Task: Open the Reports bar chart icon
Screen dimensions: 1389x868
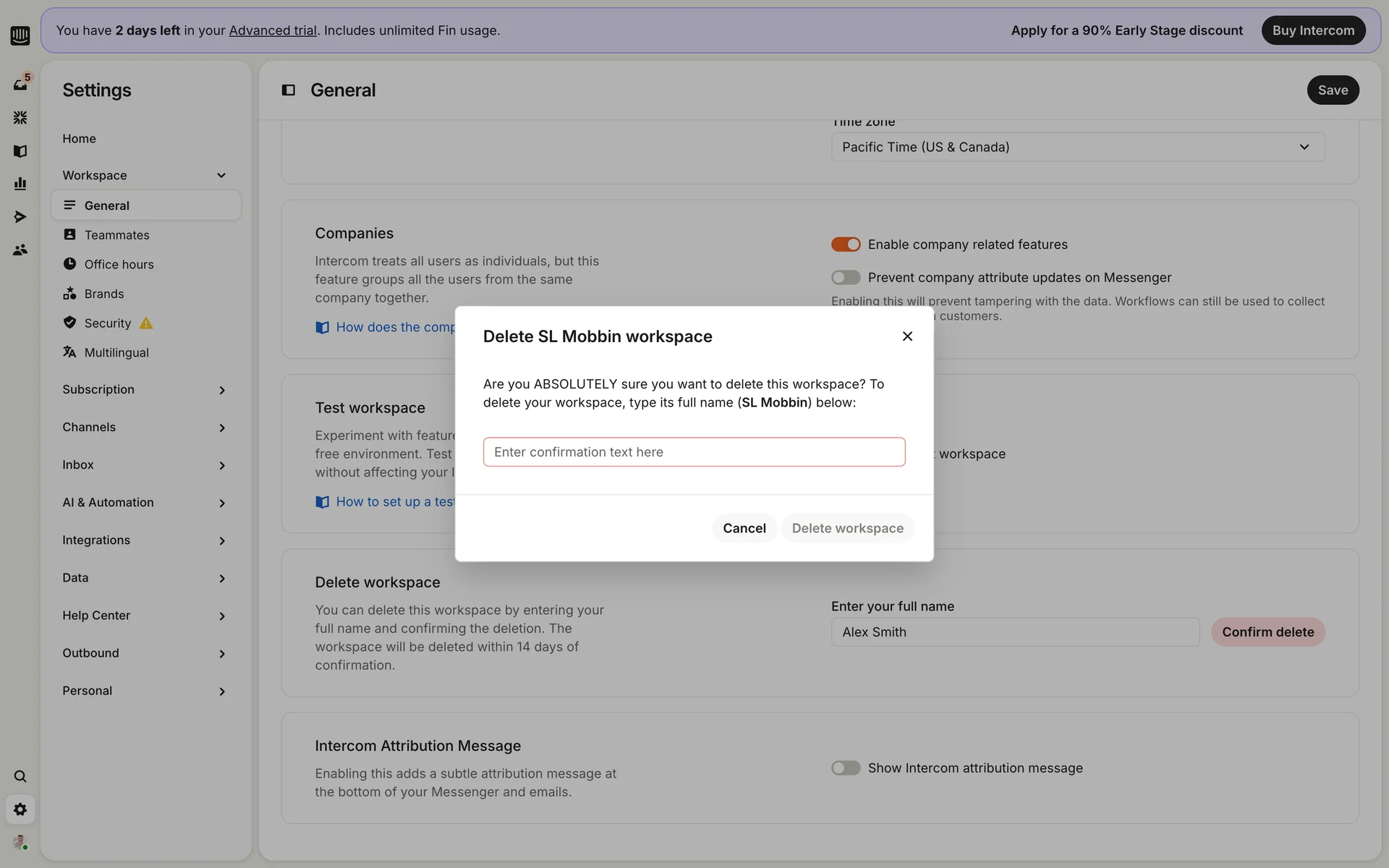Action: pyautogui.click(x=20, y=184)
